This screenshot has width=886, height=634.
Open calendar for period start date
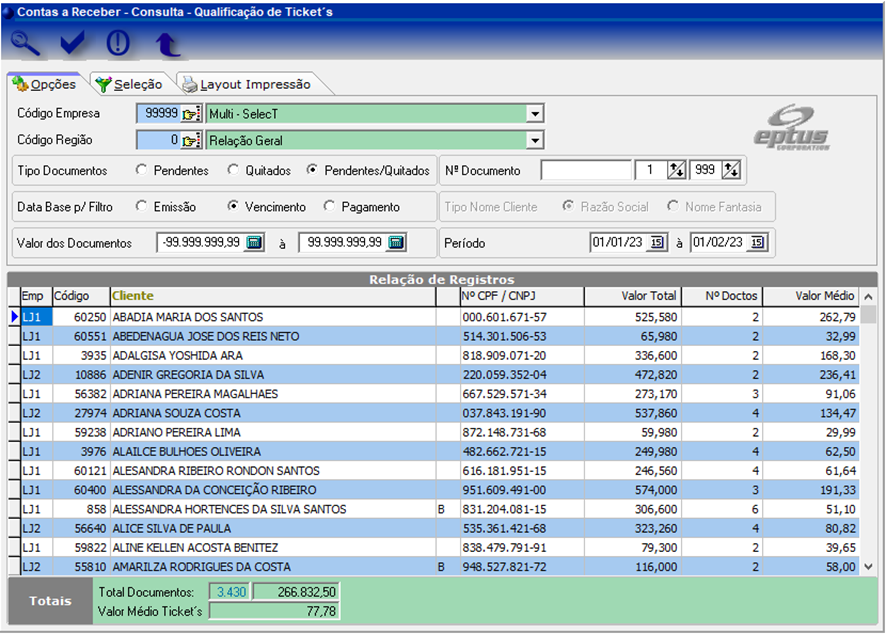pos(657,242)
